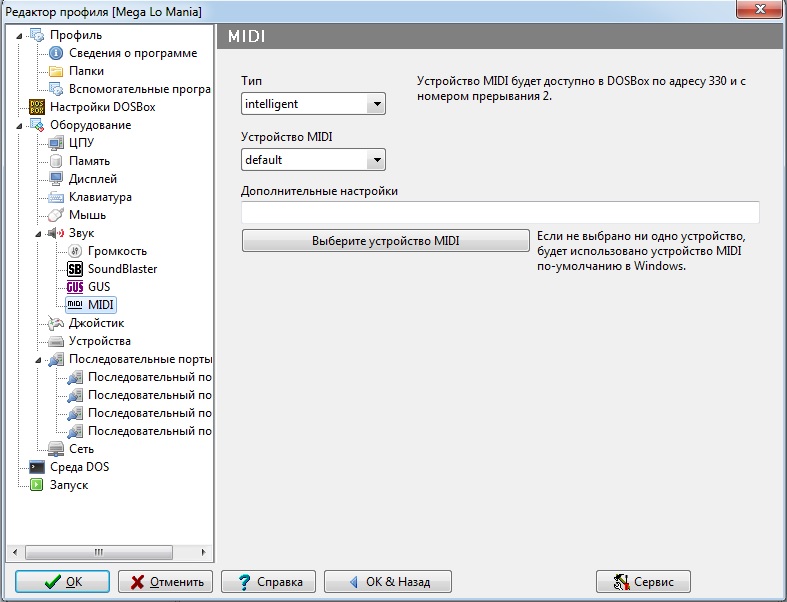Click the Дополнительные настройки text field
787x602 pixels.
[500, 212]
